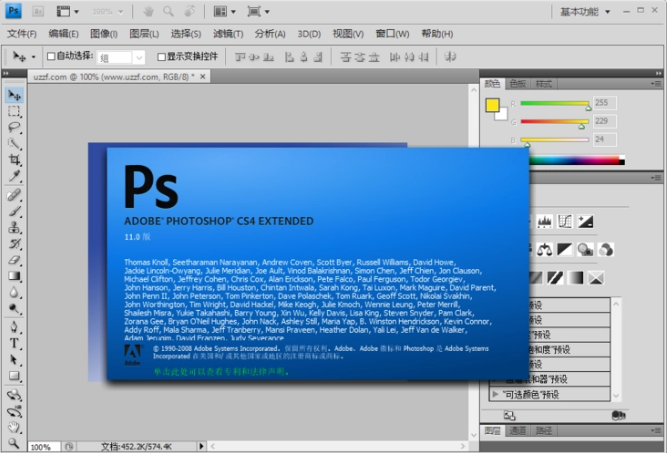The image size is (668, 453).
Task: Select the 3D Rotate tool
Action: (x=14, y=395)
